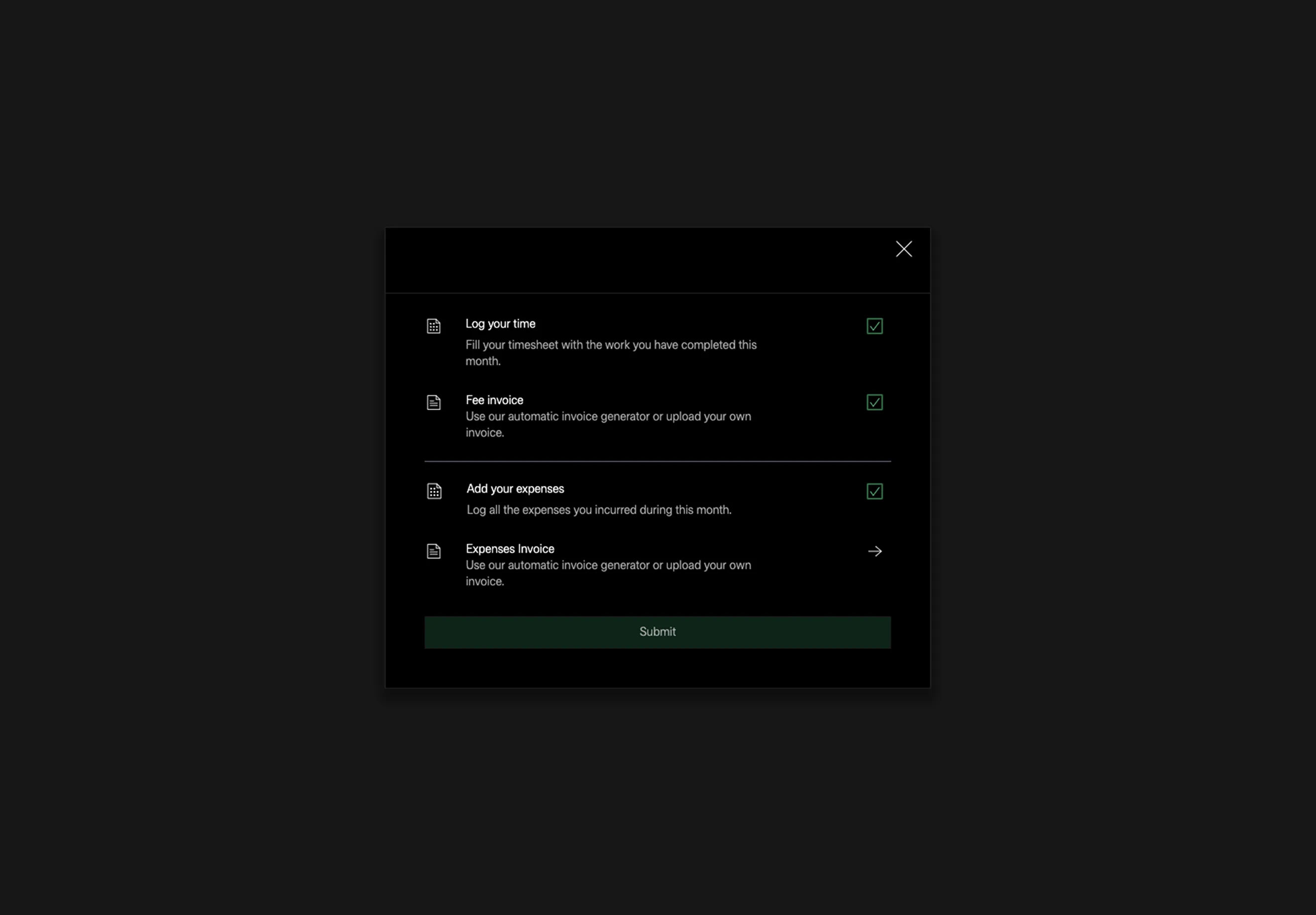Open the Log your time step title
This screenshot has height=915, width=1316.
click(x=500, y=324)
